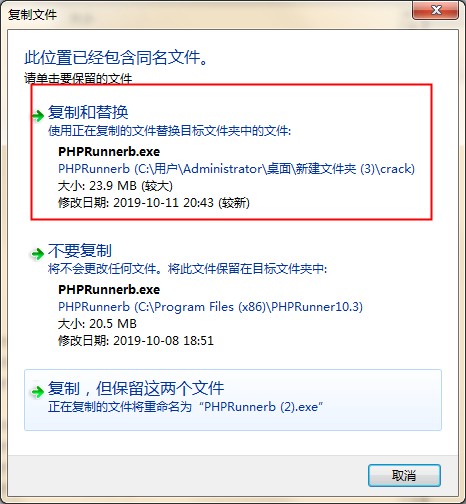Click the 2019-10-11 20:43 modified date line
The image size is (466, 504).
154,202
